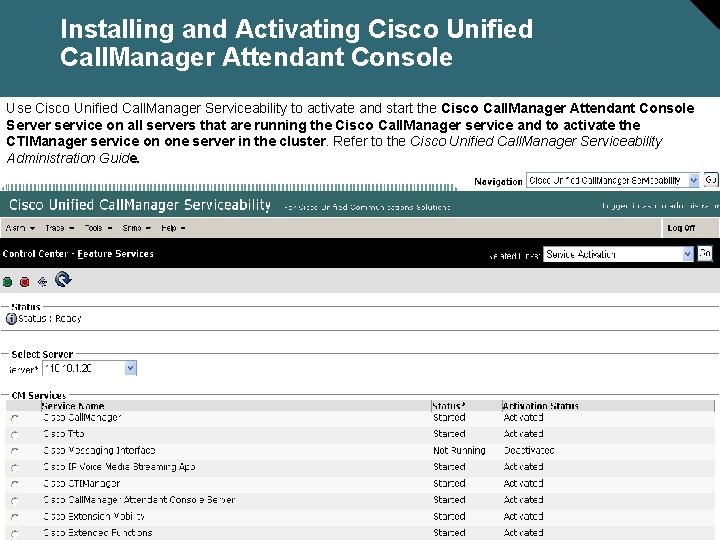This screenshot has height=540, width=720.
Task: Click Cisco CallManager Attendant Console Server text
Action: click(139, 500)
